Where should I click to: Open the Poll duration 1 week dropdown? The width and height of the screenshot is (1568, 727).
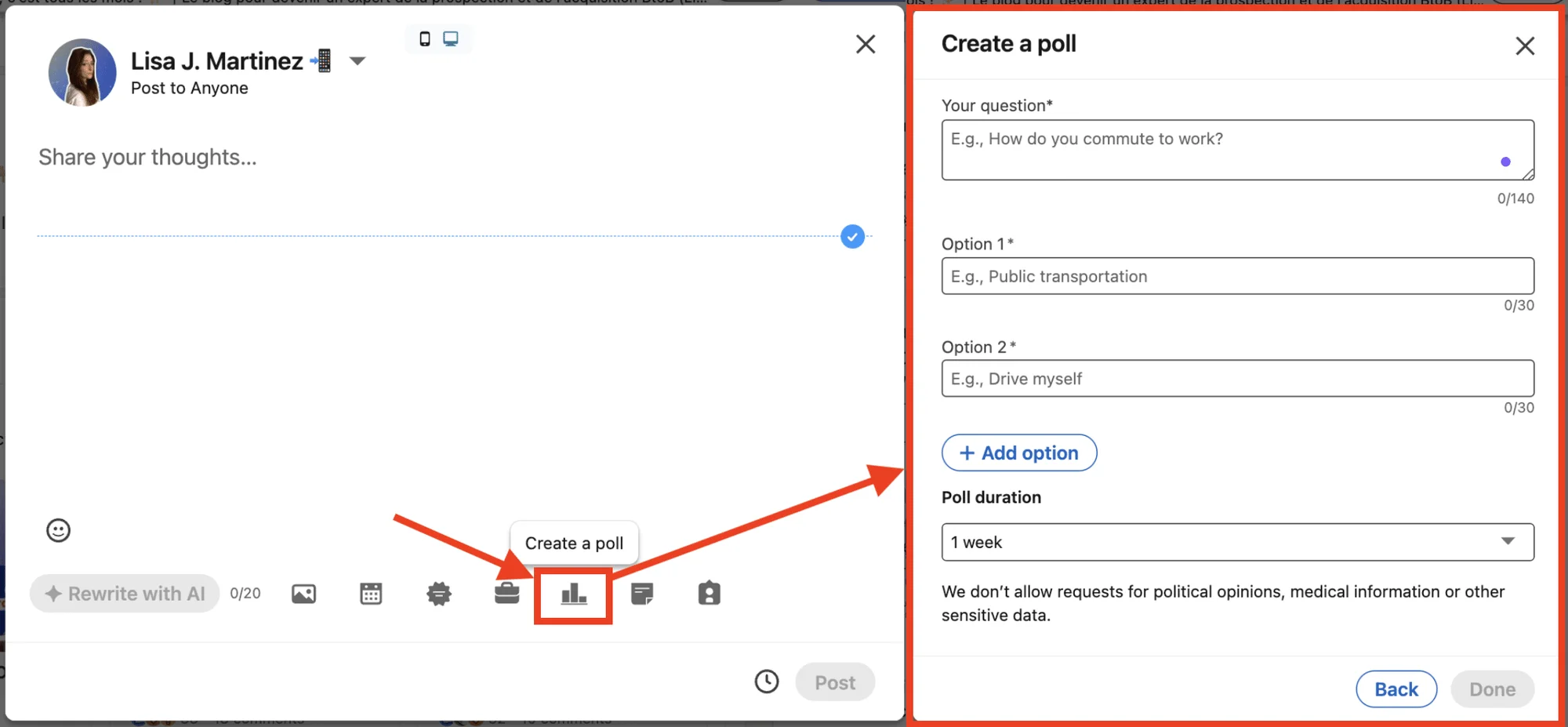click(1238, 542)
